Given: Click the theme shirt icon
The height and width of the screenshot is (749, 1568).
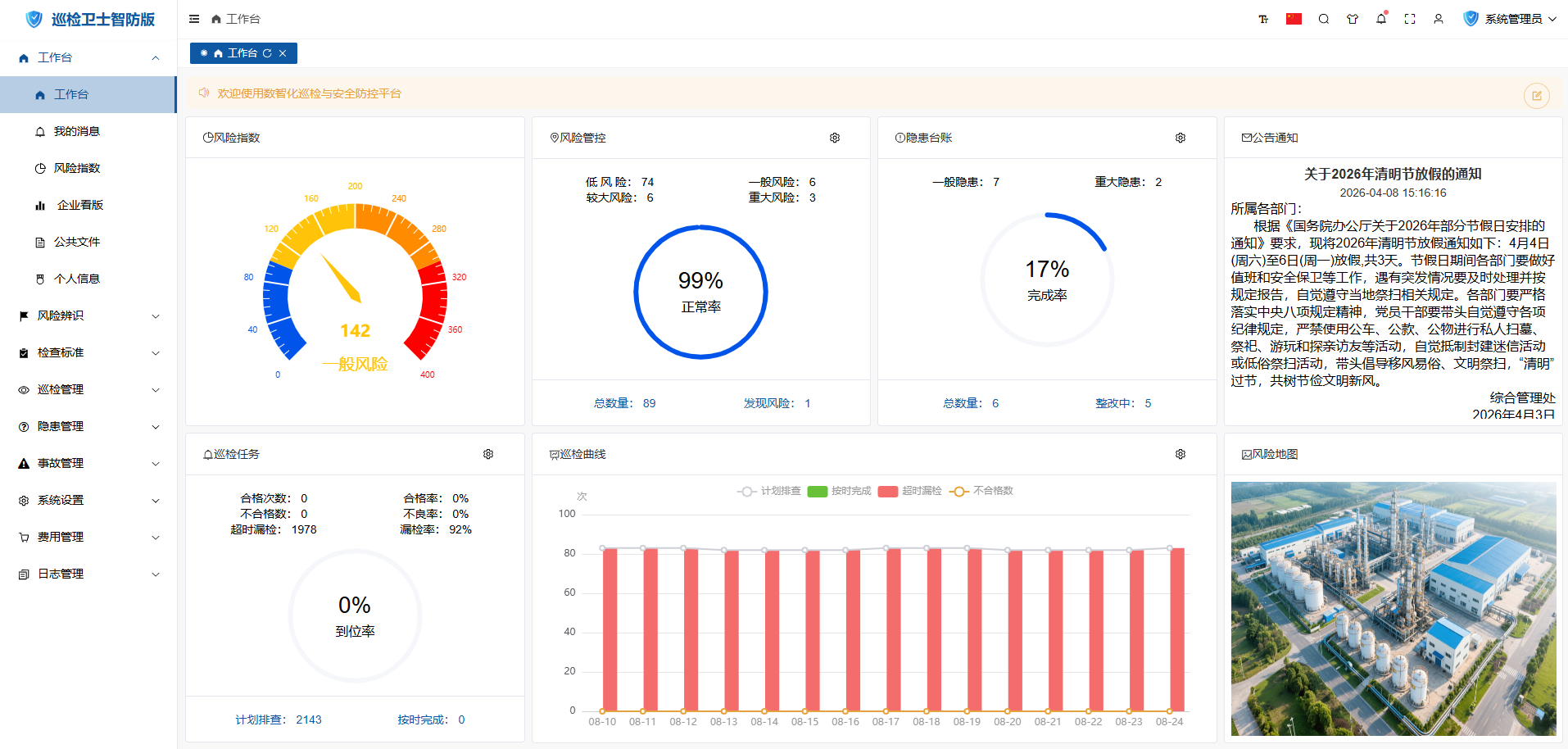Looking at the screenshot, I should click(1353, 19).
